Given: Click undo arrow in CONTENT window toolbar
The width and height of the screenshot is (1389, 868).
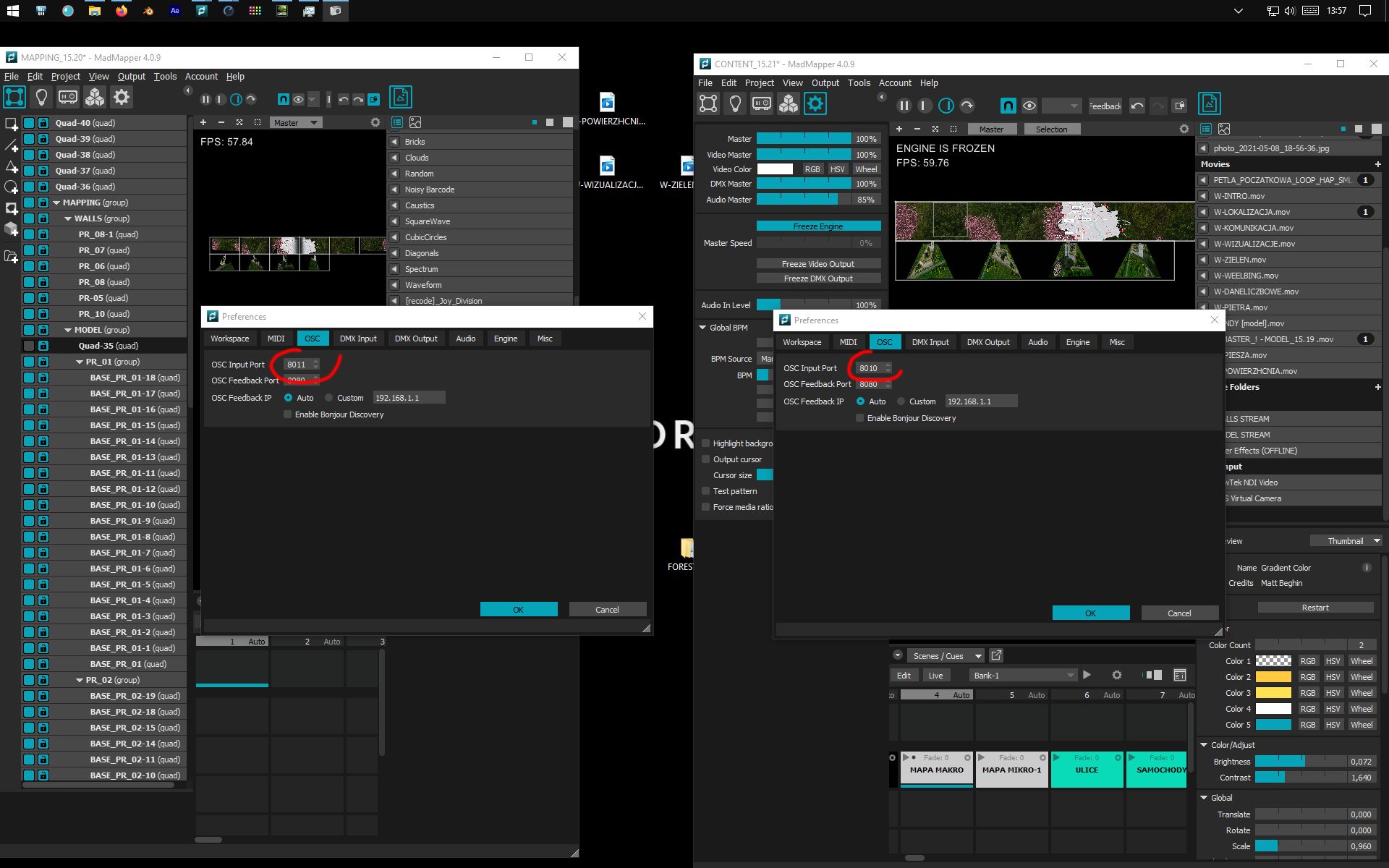Looking at the screenshot, I should (x=1137, y=106).
